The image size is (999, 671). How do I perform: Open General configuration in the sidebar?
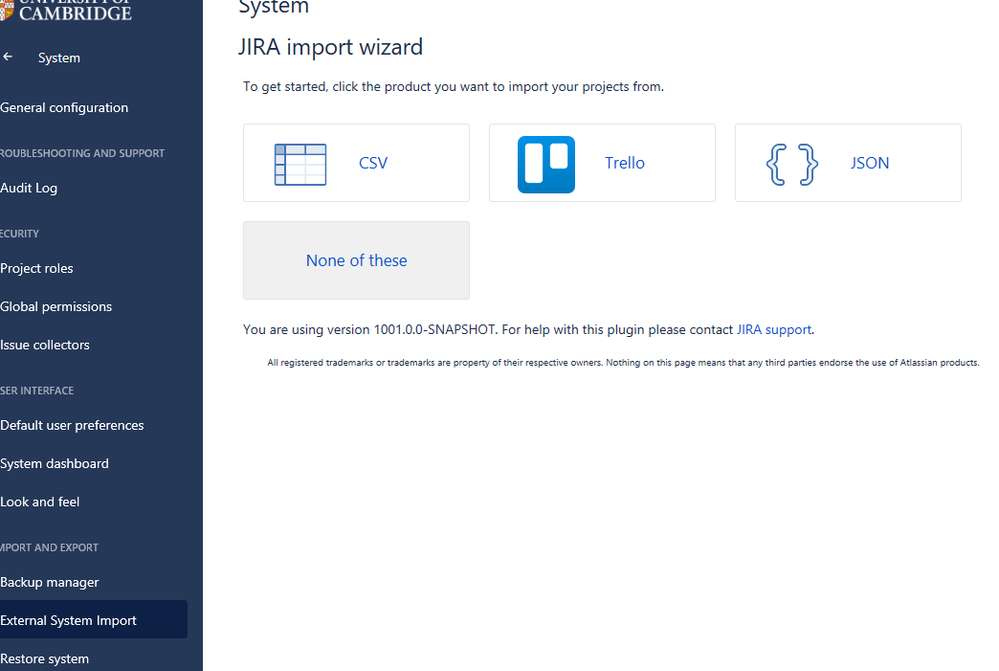64,108
